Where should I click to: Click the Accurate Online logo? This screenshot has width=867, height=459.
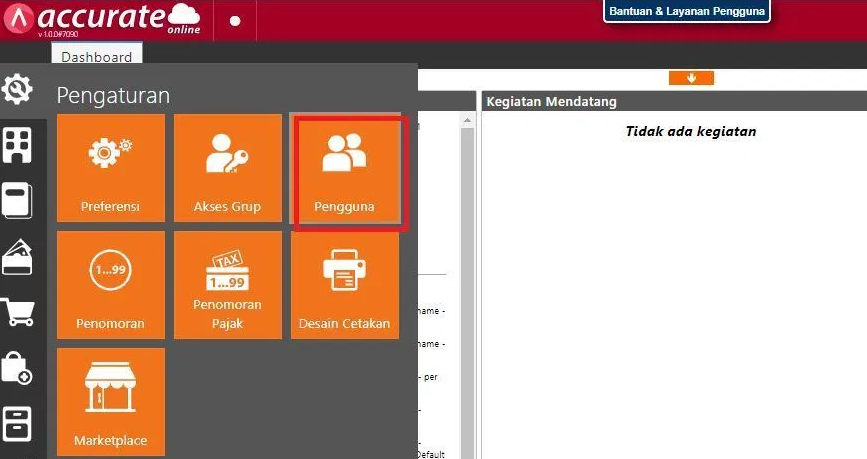(104, 19)
